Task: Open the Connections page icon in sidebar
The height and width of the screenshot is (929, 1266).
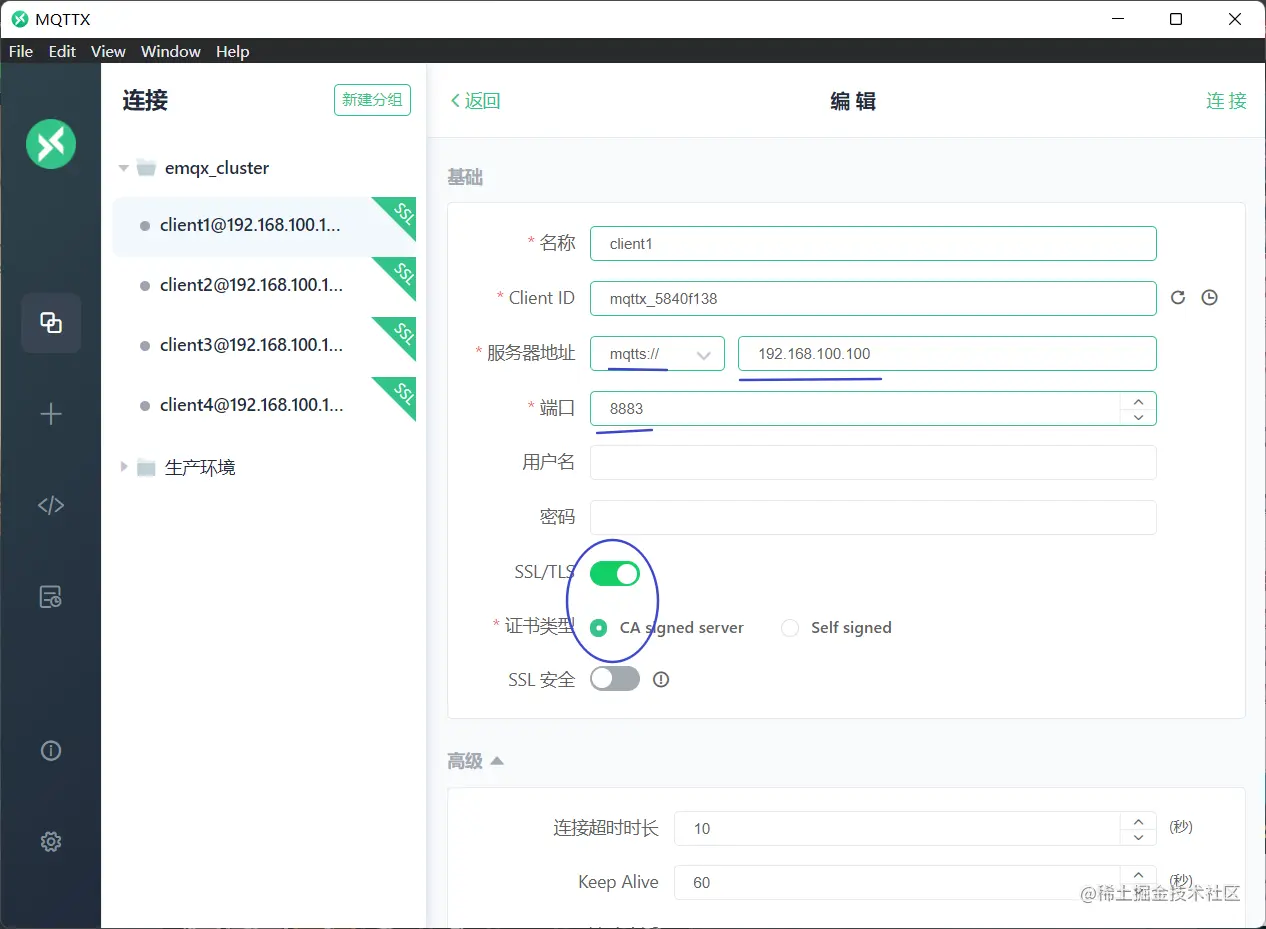Action: click(x=51, y=322)
